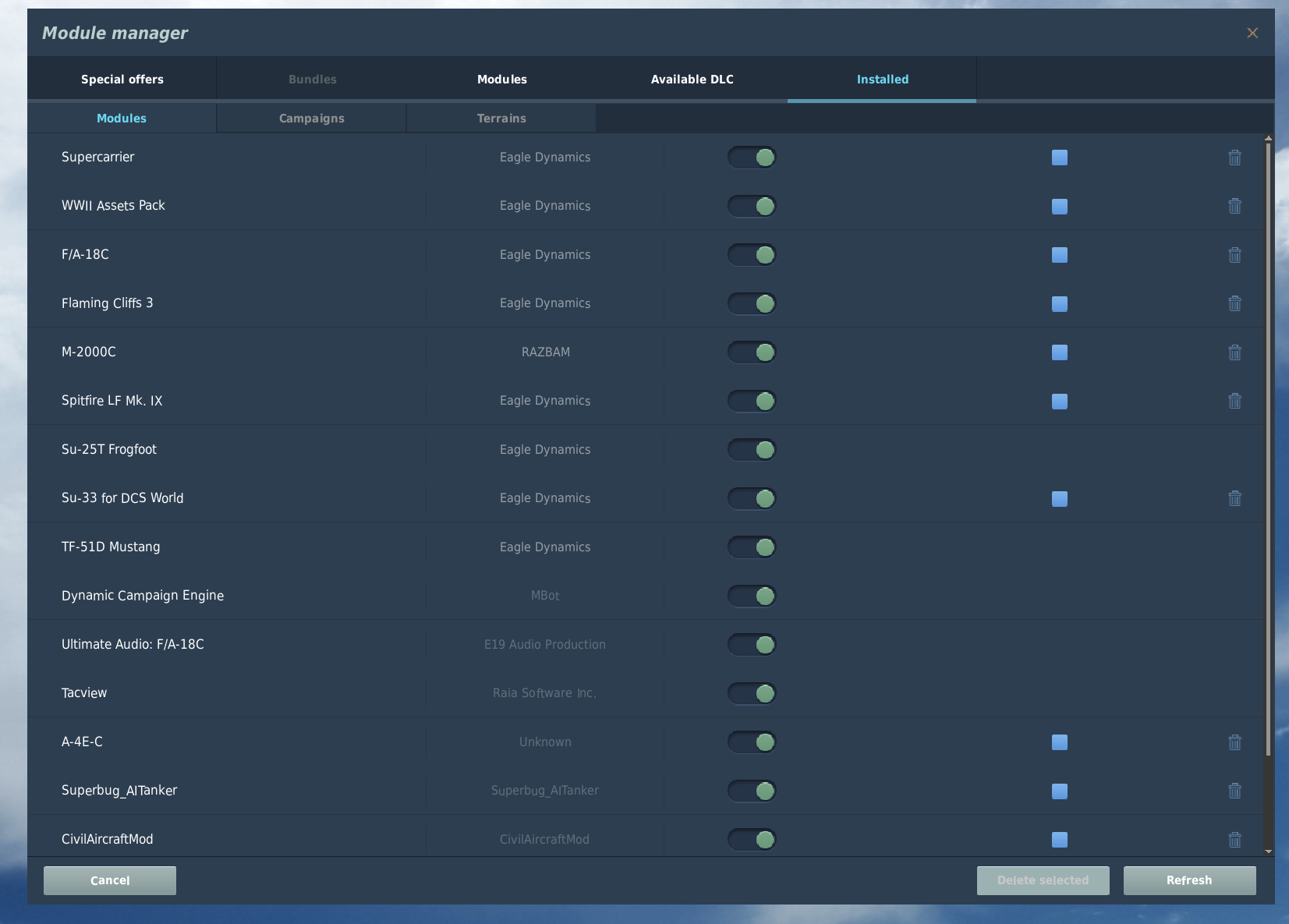Select Flaming Cliffs 3 checkbox
Viewport: 1289px width, 924px height.
click(x=1060, y=304)
